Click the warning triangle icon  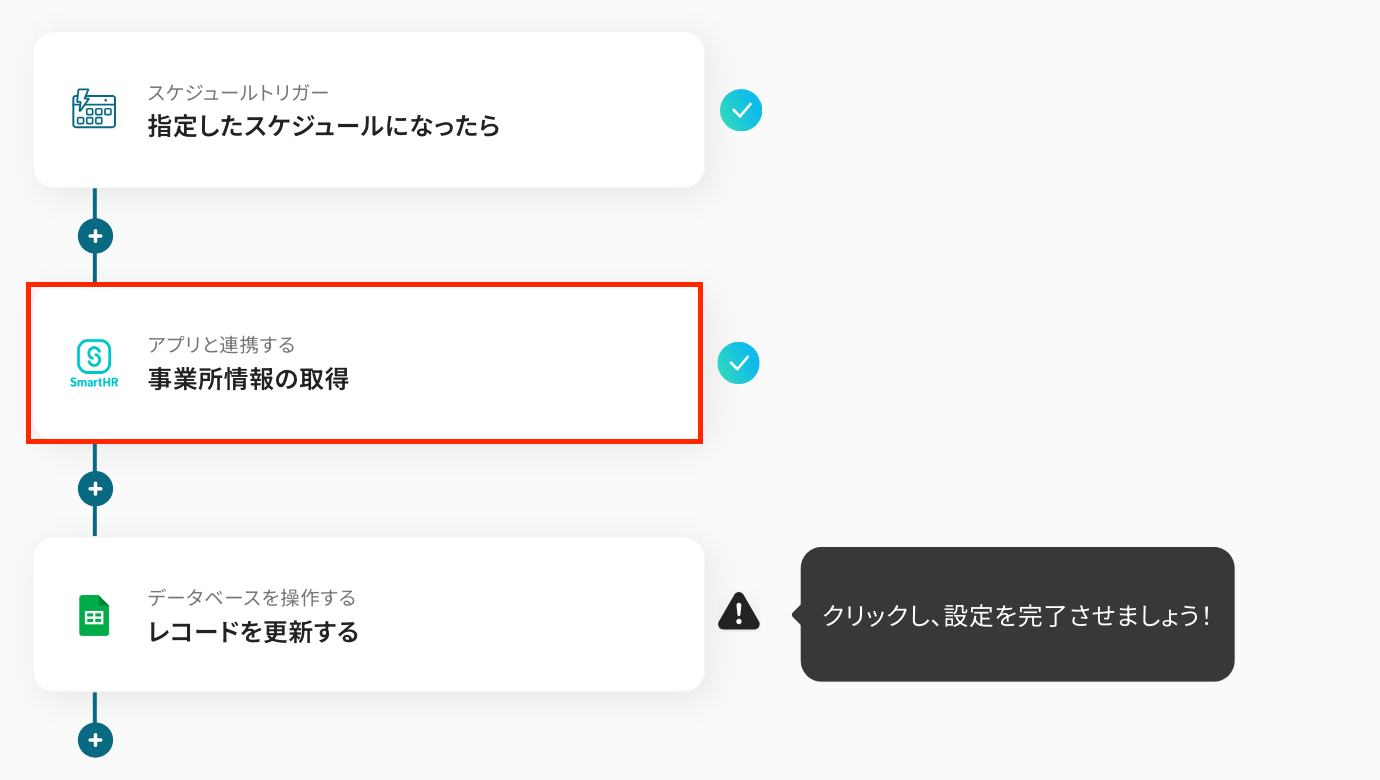click(x=739, y=611)
